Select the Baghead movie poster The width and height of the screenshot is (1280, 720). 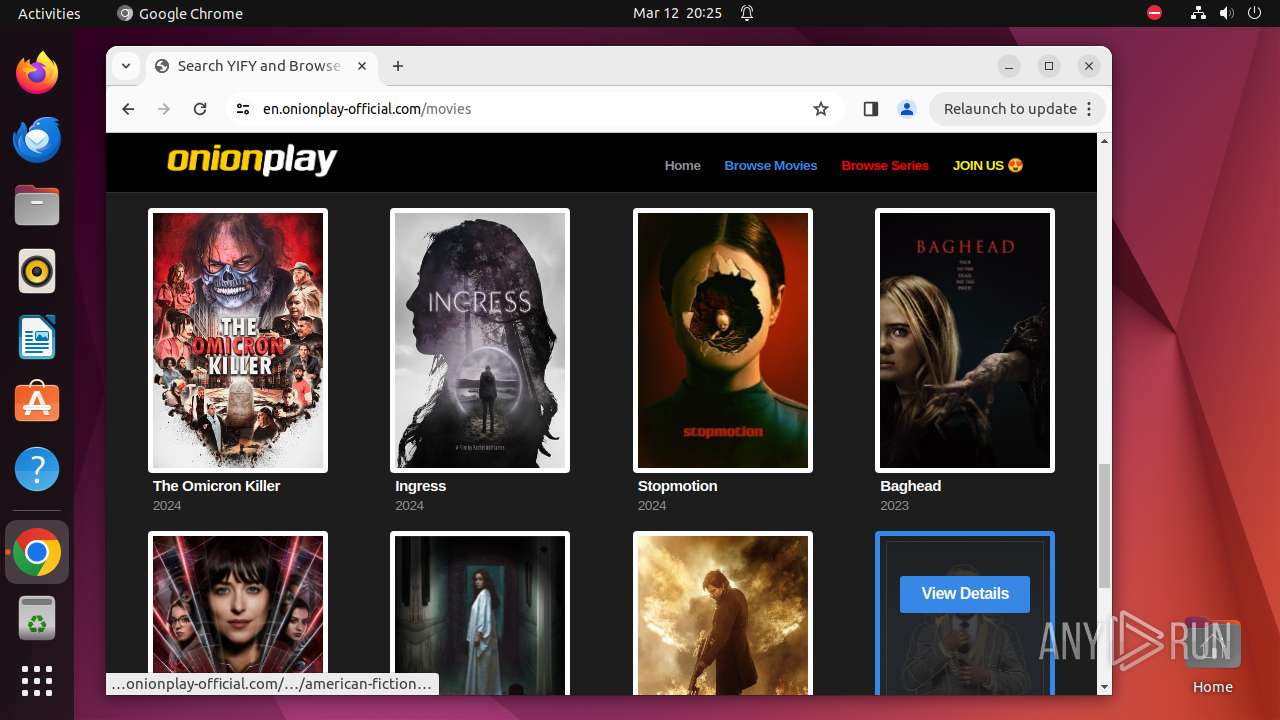[965, 340]
